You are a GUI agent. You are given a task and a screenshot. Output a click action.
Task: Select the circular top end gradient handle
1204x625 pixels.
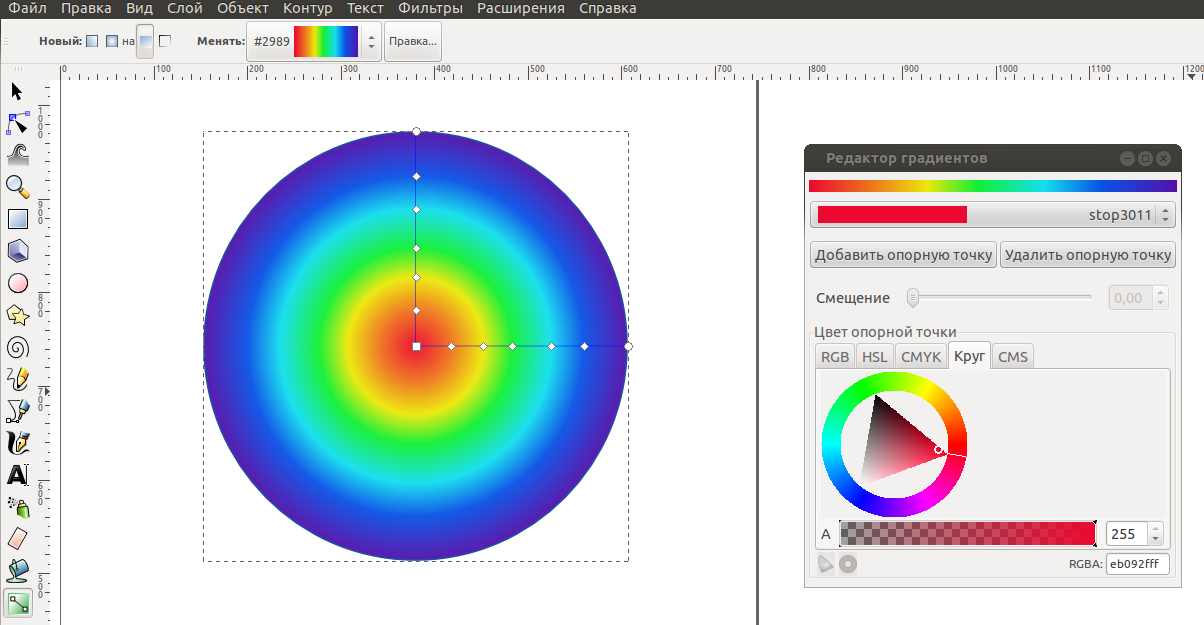[x=416, y=131]
